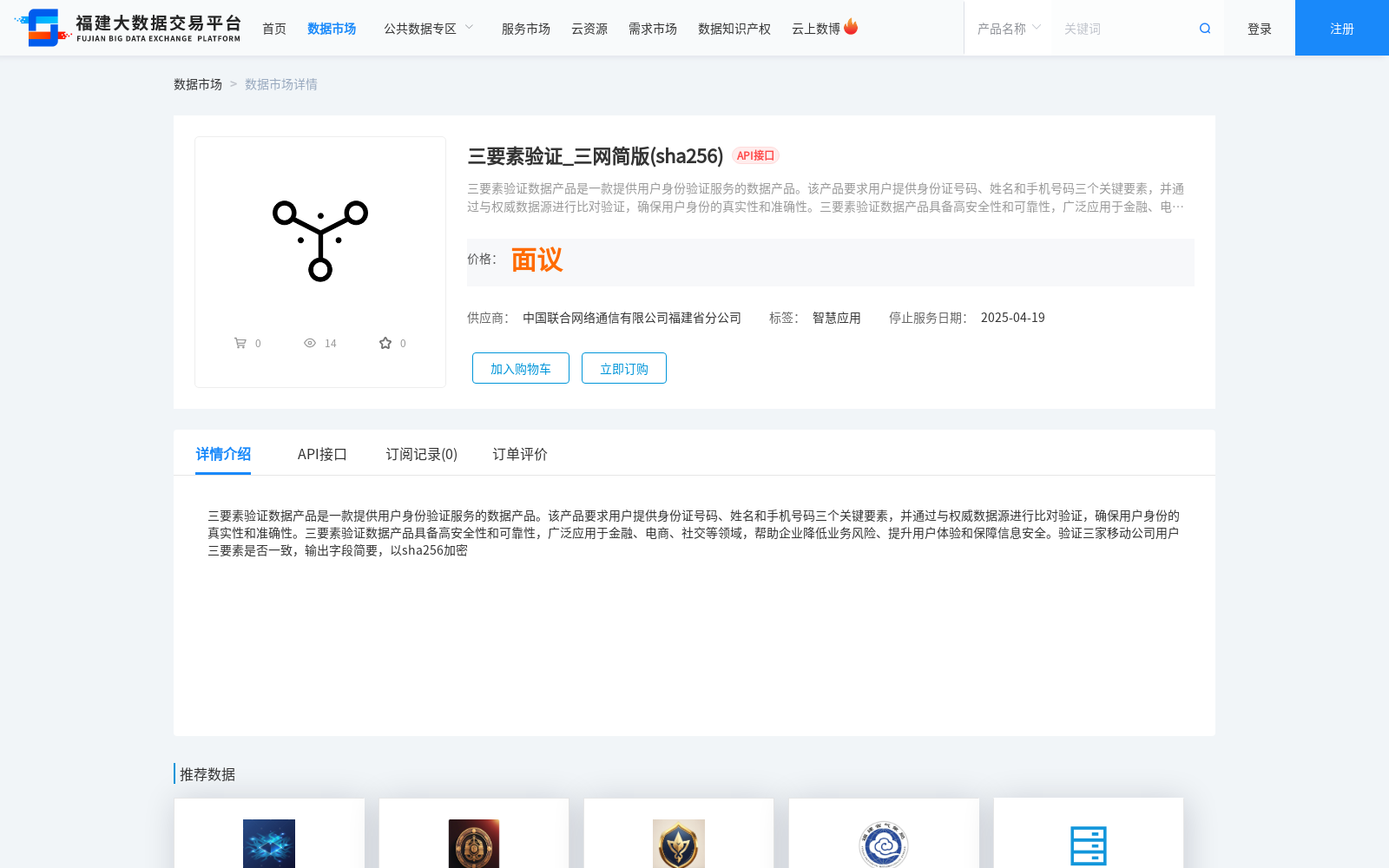Switch to the API接口 tab
This screenshot has width=1389, height=868.
322,454
